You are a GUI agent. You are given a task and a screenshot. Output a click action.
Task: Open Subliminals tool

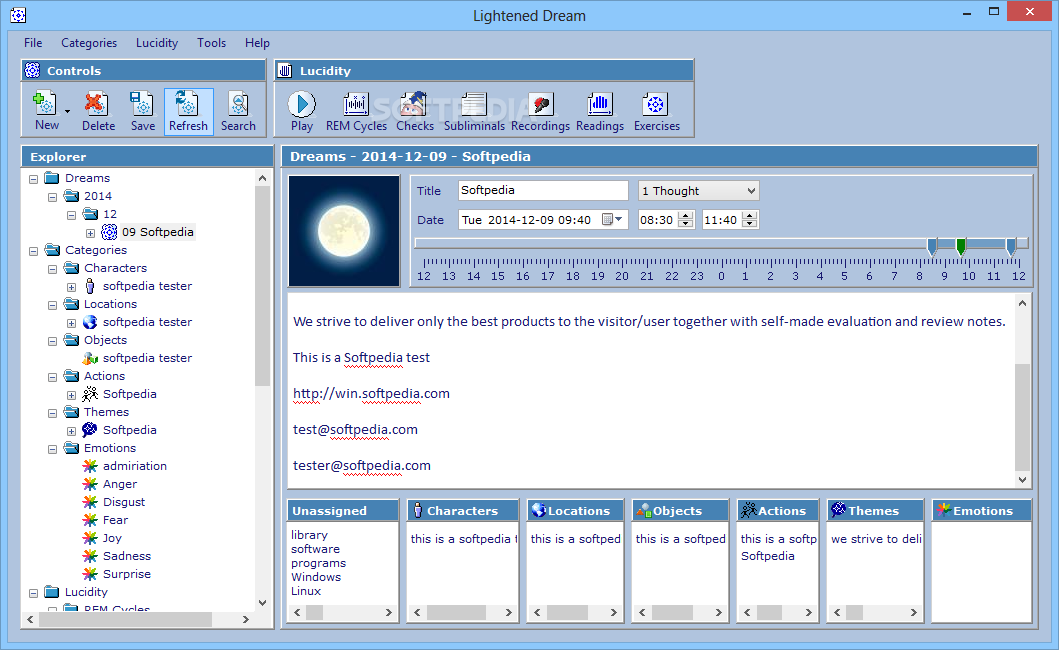tap(474, 112)
